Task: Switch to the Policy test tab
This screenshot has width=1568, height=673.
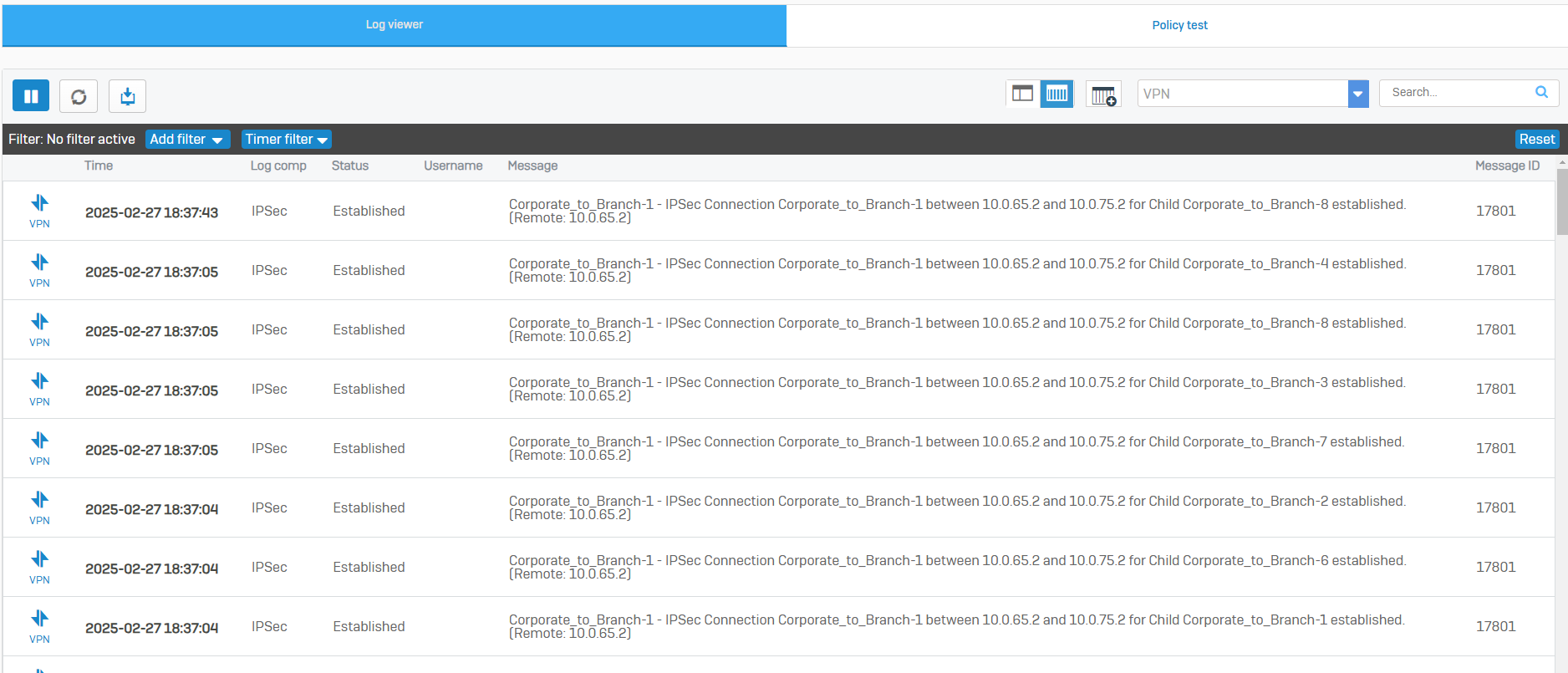Action: [x=1179, y=25]
